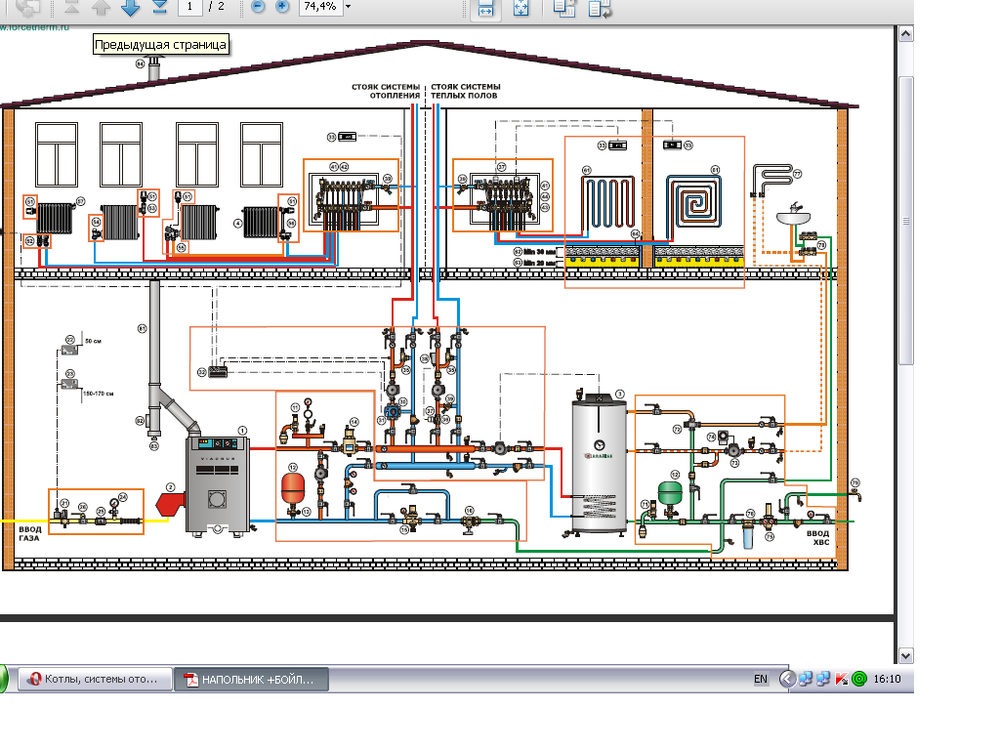This screenshot has height=750, width=1000.
Task: Zoom in with the plus button
Action: click(x=282, y=7)
